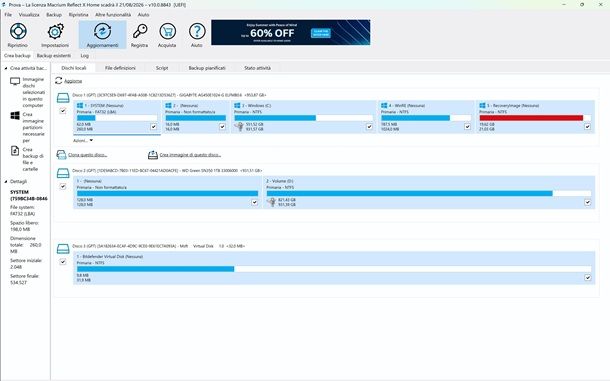The image size is (610, 381).
Task: Click the Aggiorna refresh arrows icon
Action: 58,81
